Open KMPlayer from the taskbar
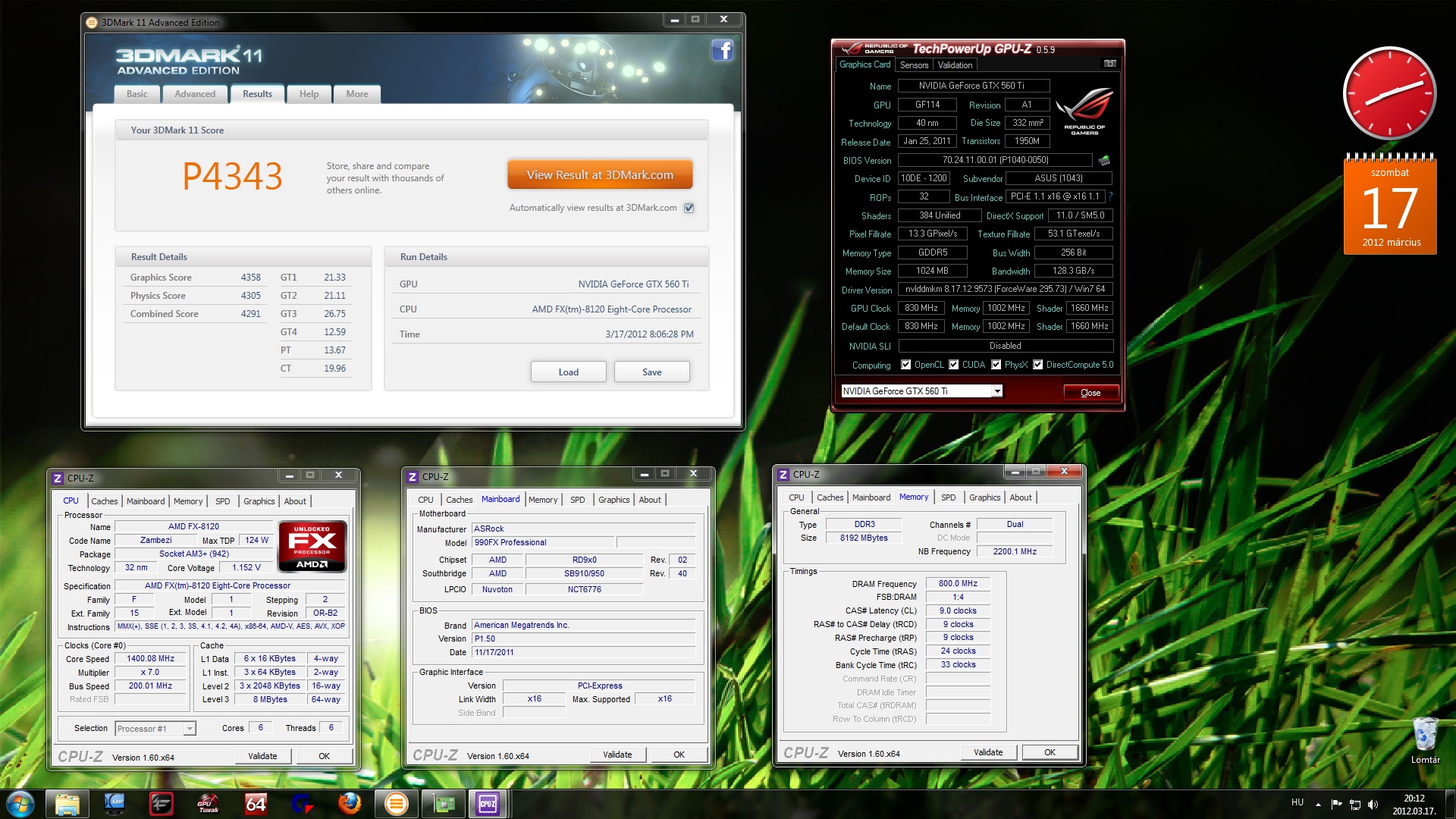1456x819 pixels. [115, 804]
